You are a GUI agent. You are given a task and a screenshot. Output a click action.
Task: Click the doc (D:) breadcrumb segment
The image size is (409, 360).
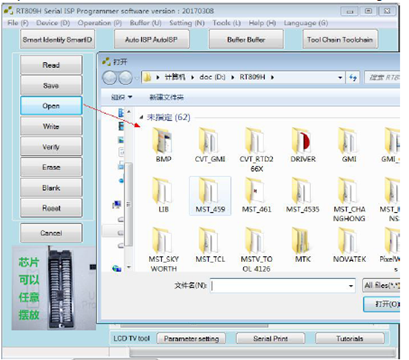[212, 77]
